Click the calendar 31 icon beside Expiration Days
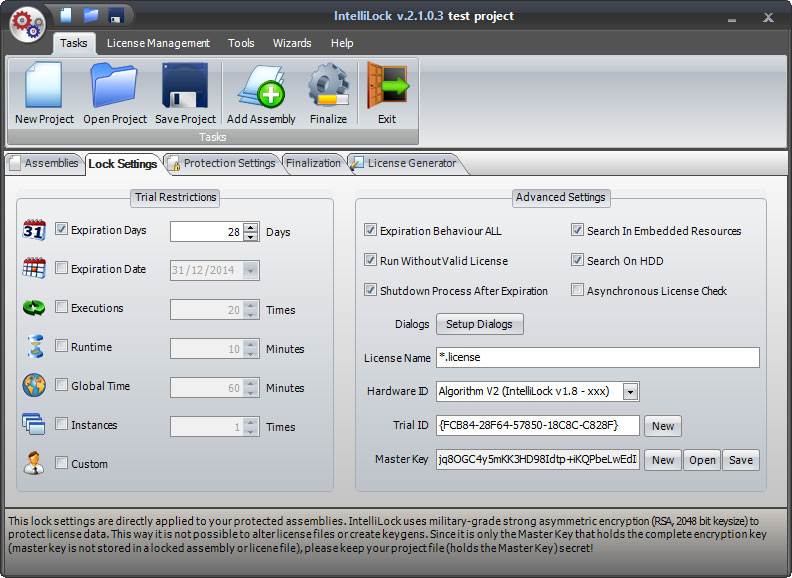Viewport: 792px width, 578px height. click(34, 230)
